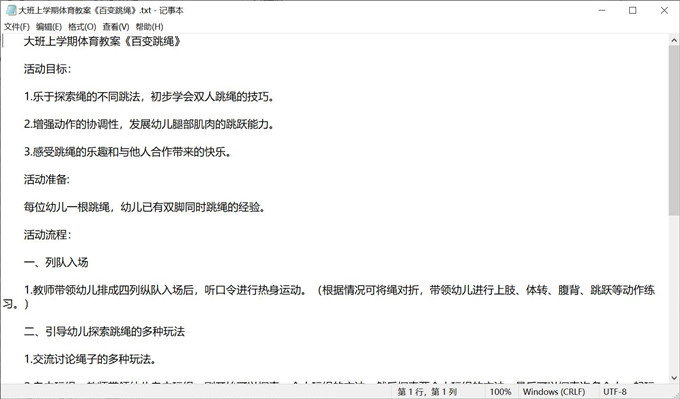Place cursor in the title line 大班上学期体育教案
This screenshot has width=680, height=399.
coord(102,42)
